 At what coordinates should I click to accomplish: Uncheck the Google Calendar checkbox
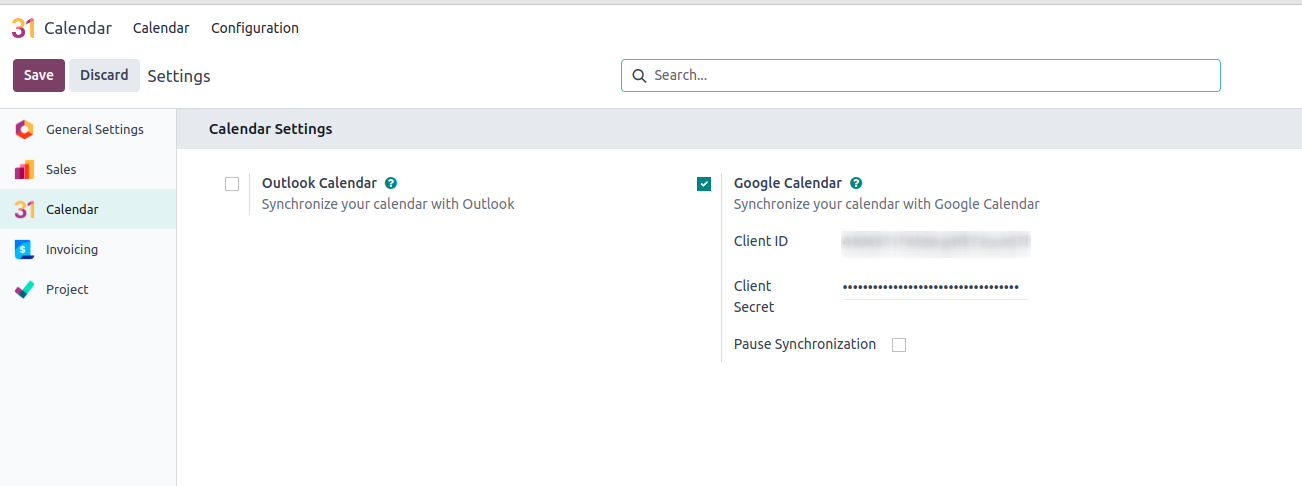point(704,184)
